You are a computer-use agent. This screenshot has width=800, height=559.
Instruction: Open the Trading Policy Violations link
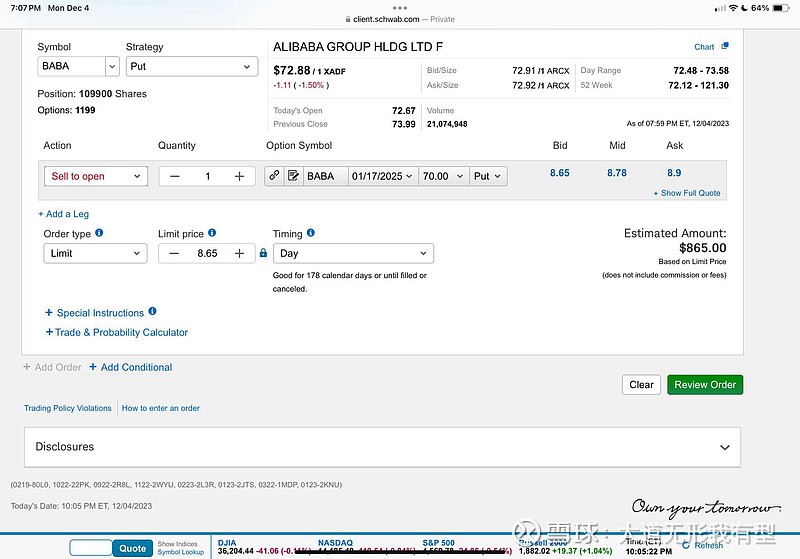click(x=68, y=408)
